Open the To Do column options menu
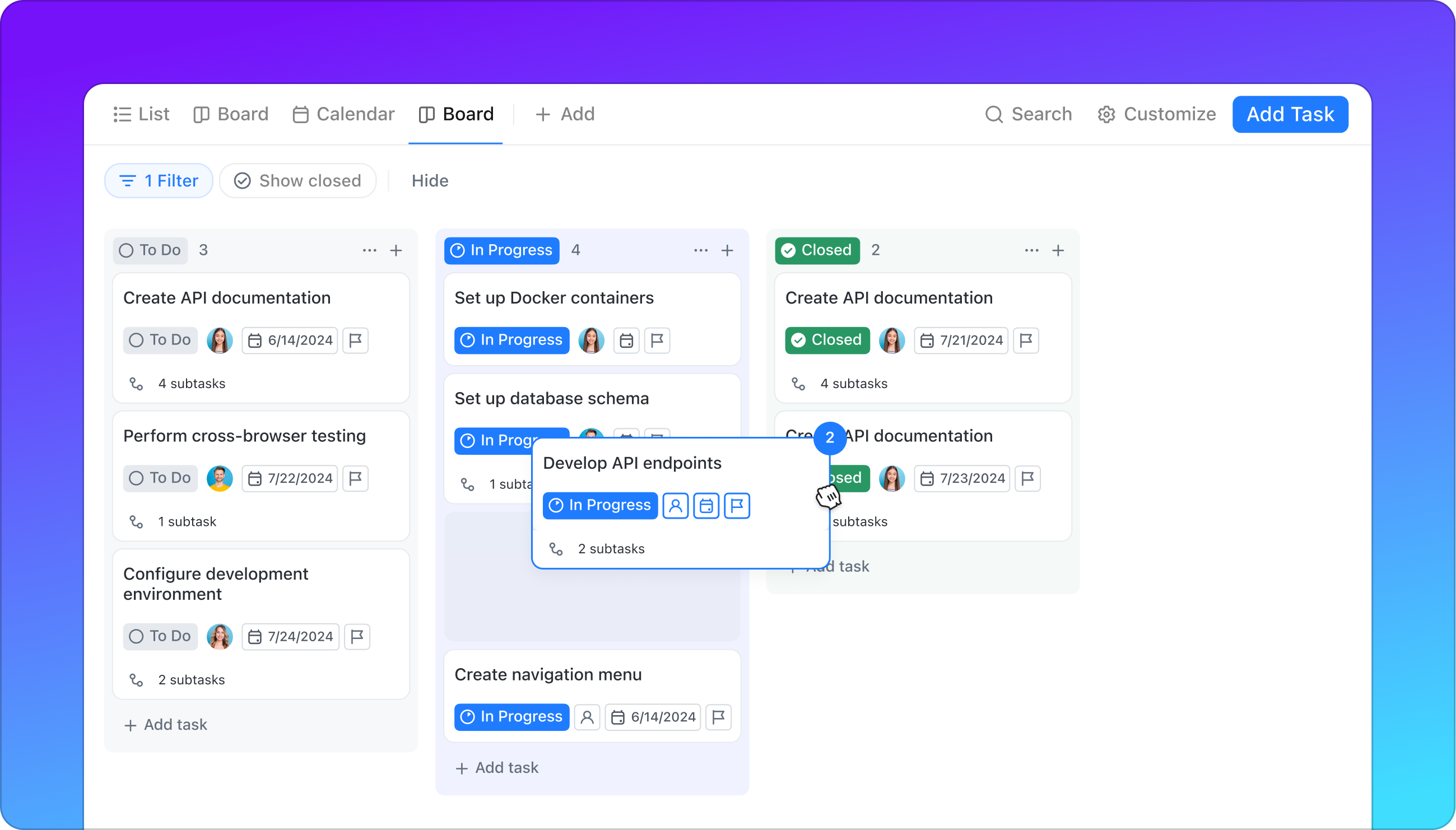The image size is (1456, 830). pyautogui.click(x=369, y=250)
